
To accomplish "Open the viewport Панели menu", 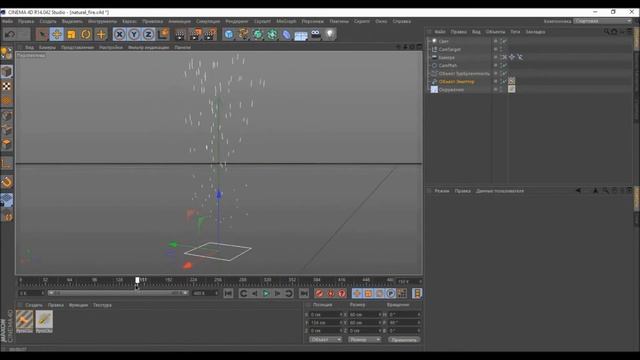I will click(x=182, y=47).
